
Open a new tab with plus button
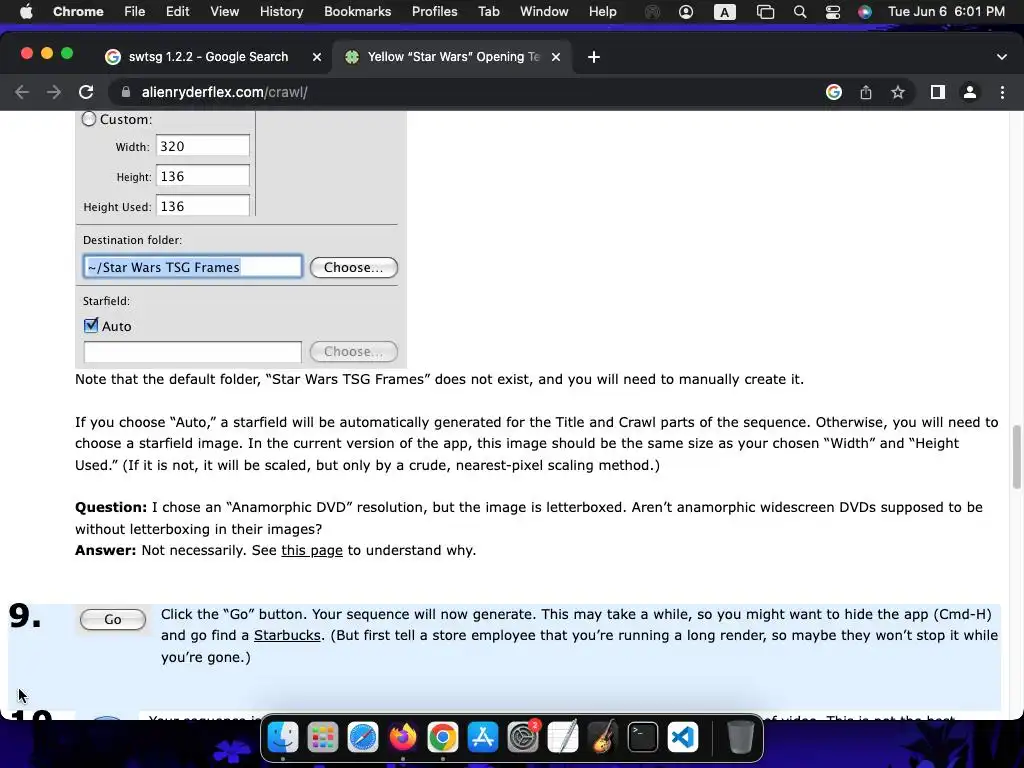click(x=594, y=57)
